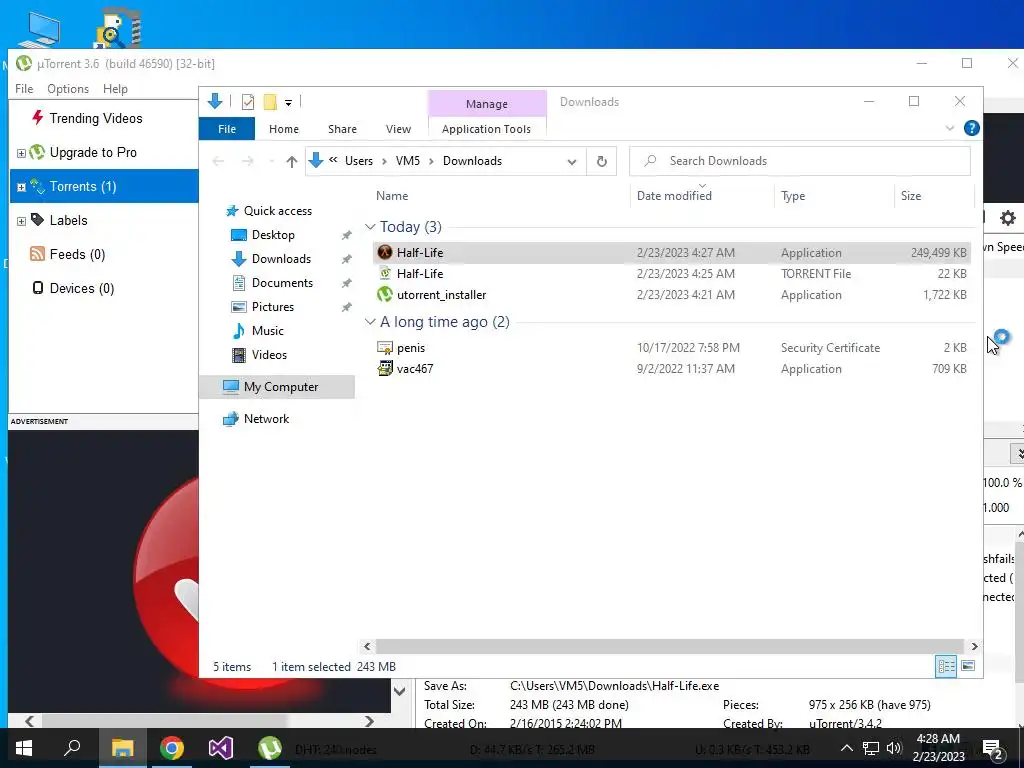Open the uTorrent Options menu
Viewport: 1024px width, 768px height.
coord(68,89)
